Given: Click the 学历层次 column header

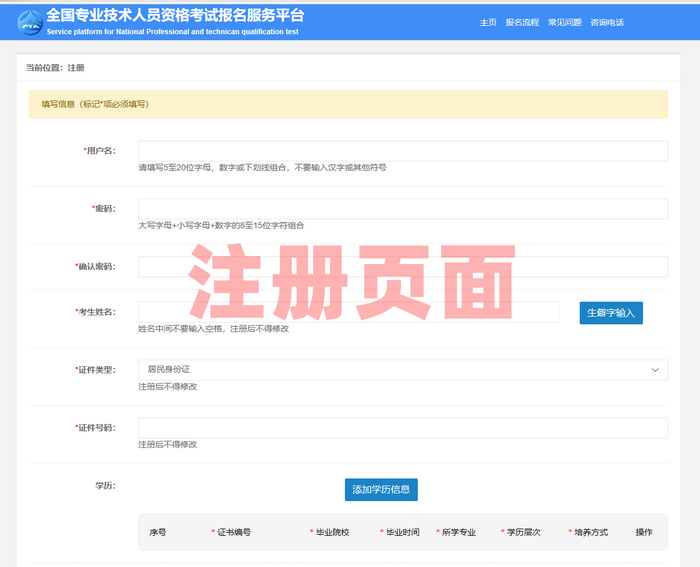Looking at the screenshot, I should tap(522, 533).
